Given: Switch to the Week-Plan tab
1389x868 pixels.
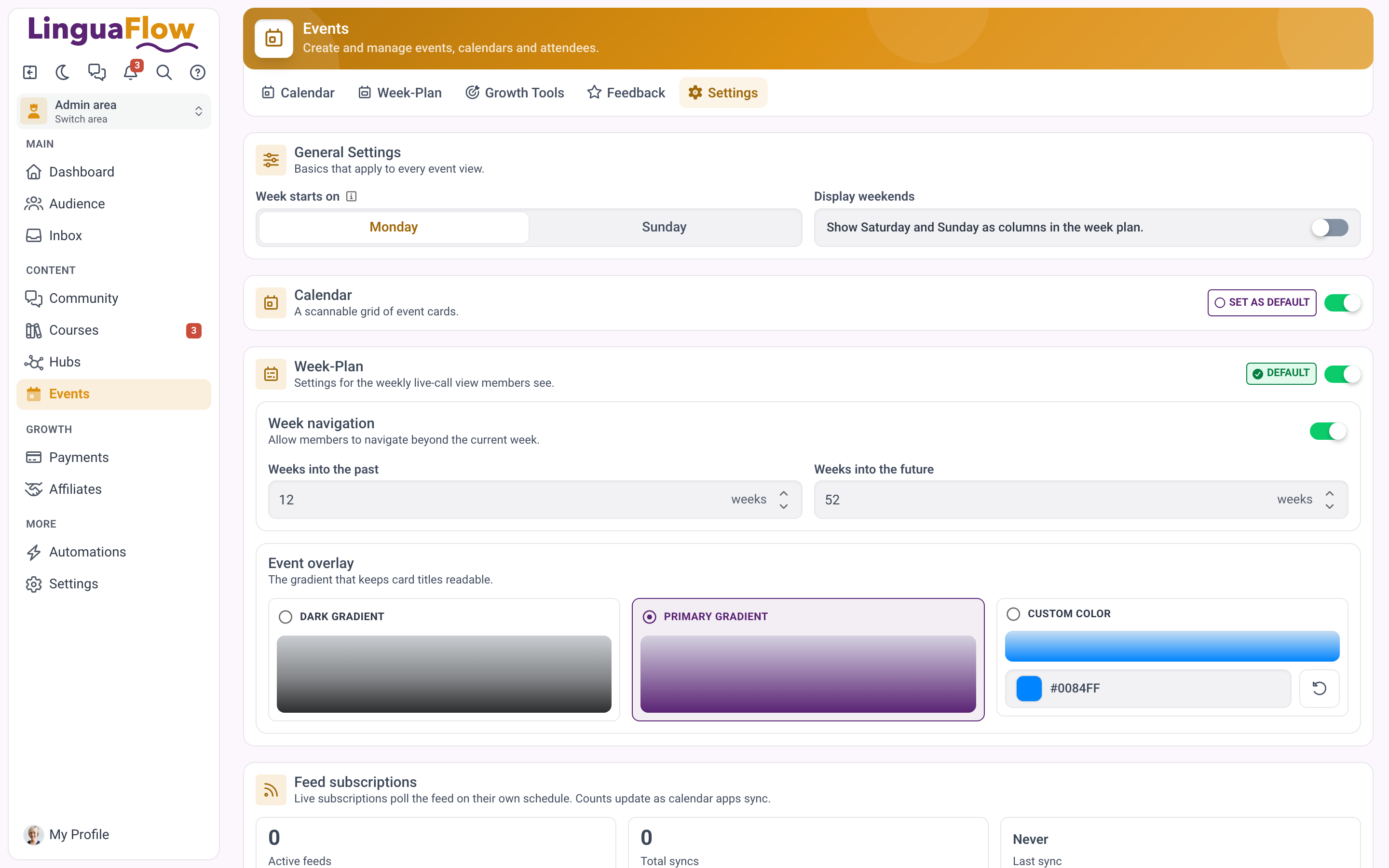Looking at the screenshot, I should click(x=400, y=93).
